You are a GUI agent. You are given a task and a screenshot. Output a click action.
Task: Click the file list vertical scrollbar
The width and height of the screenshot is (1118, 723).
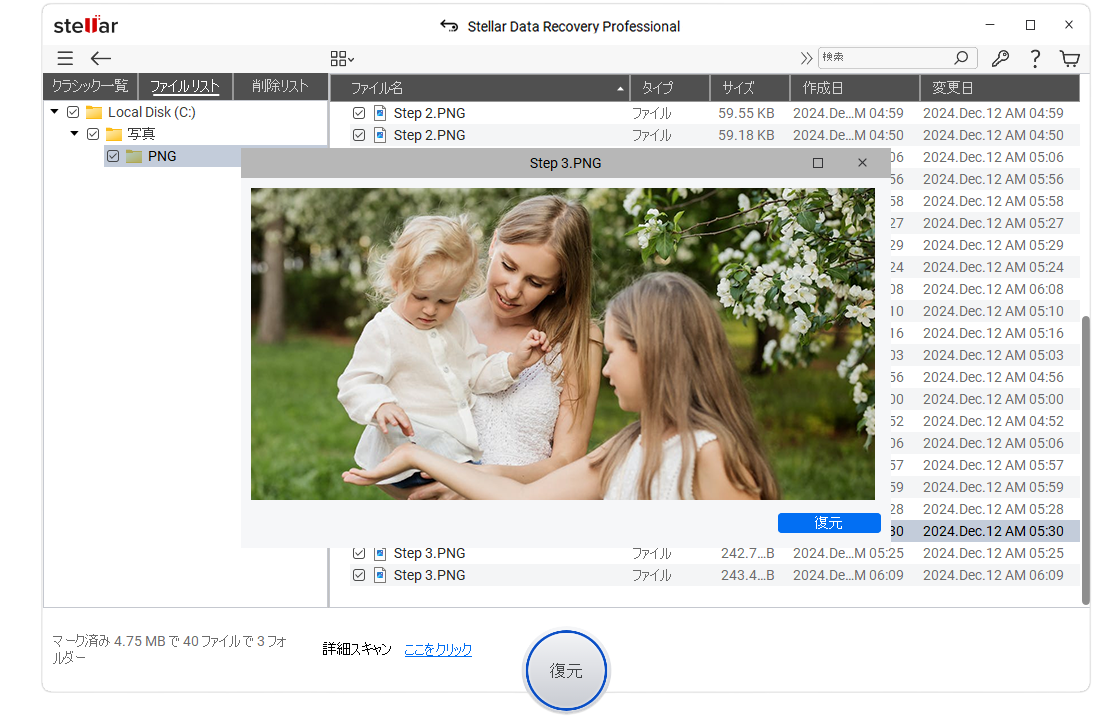tap(1085, 460)
